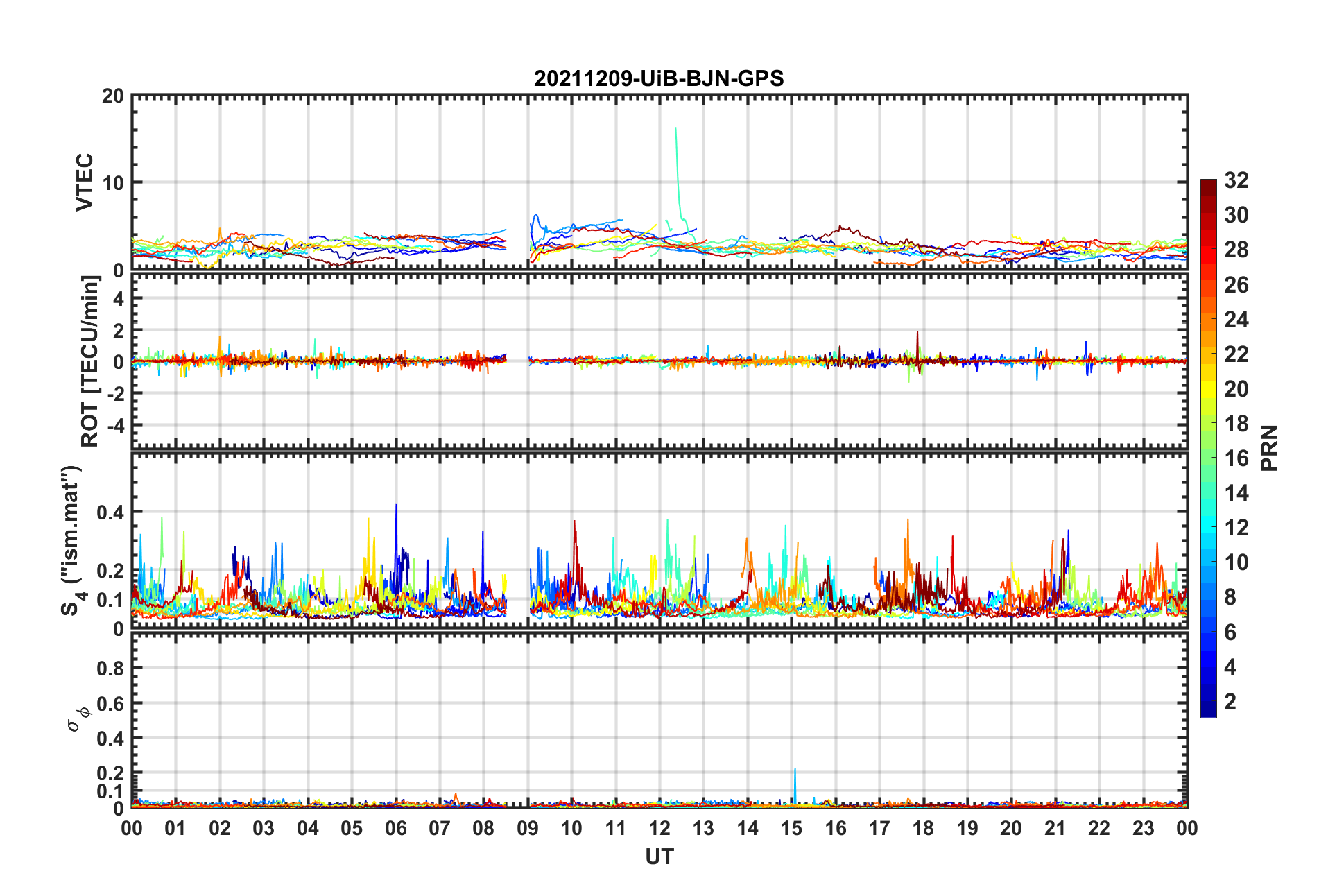
Task: Select x-axis hour label 22
Action: (1099, 828)
